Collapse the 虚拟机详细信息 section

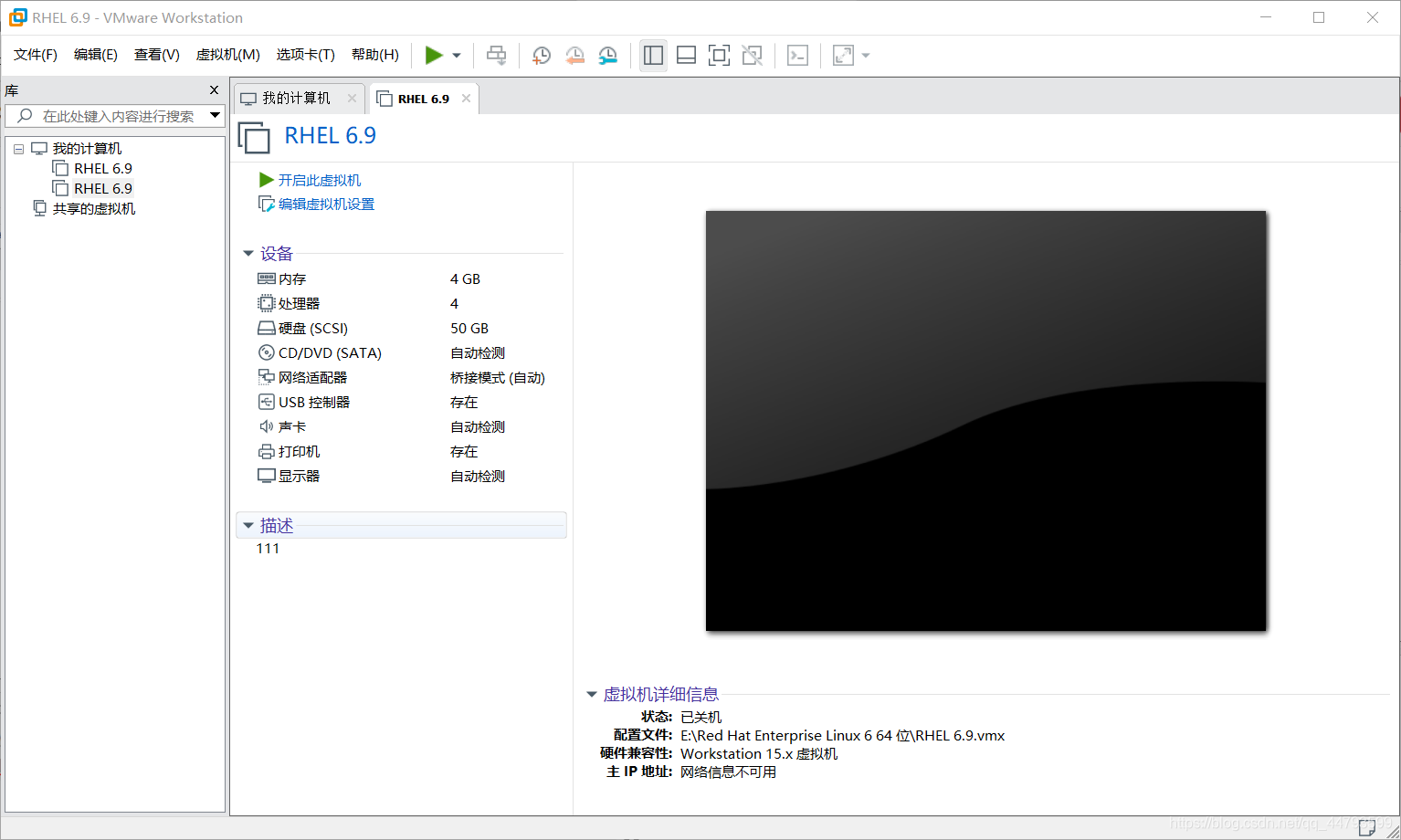tap(592, 695)
